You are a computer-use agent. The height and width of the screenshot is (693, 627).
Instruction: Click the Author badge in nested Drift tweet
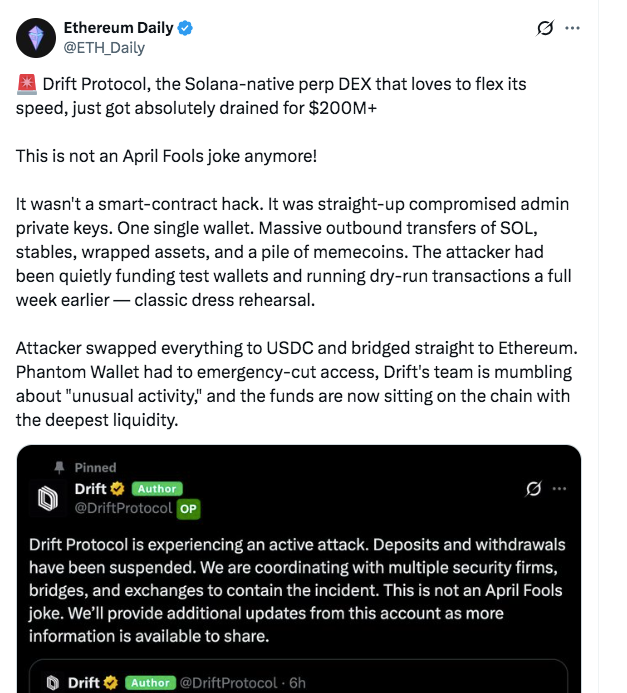pyautogui.click(x=148, y=683)
